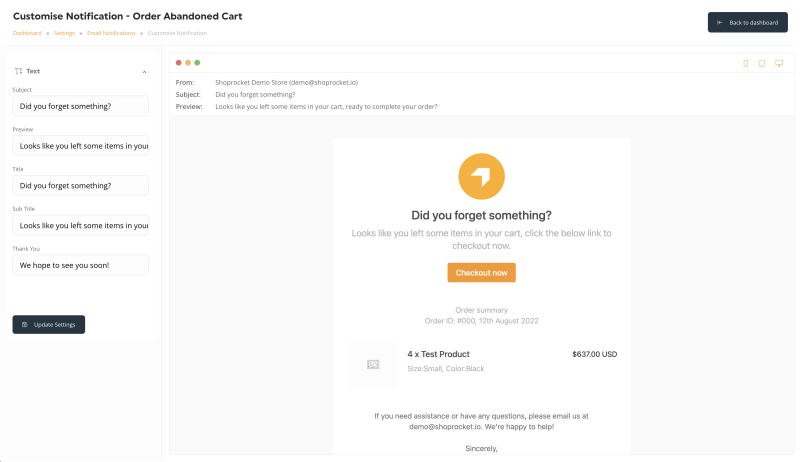Collapse the Text section chevron
The height and width of the screenshot is (462, 800).
tap(144, 72)
